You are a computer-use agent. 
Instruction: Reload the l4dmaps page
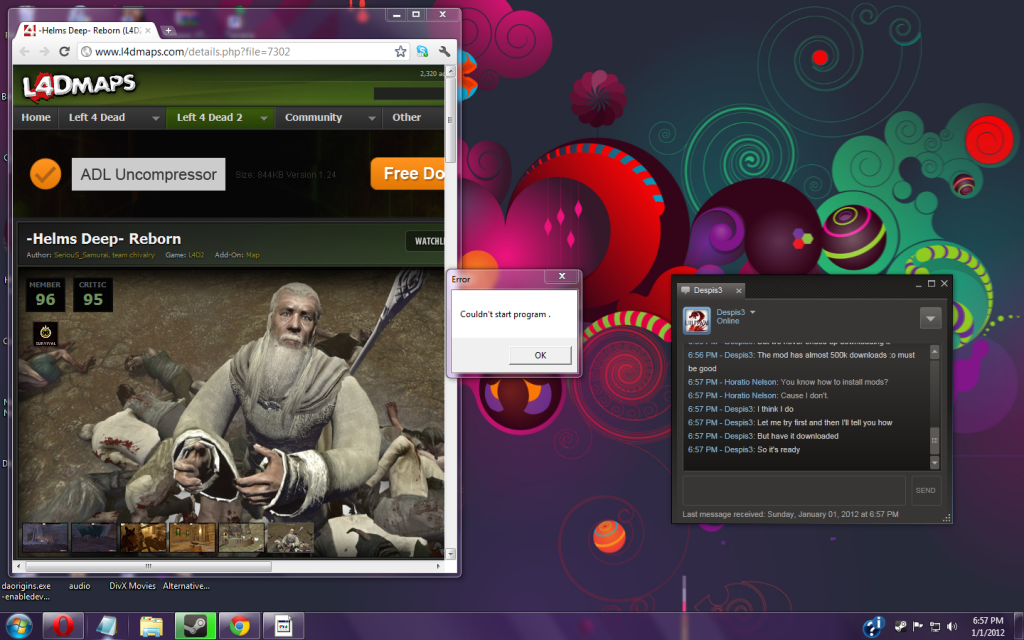click(64, 52)
